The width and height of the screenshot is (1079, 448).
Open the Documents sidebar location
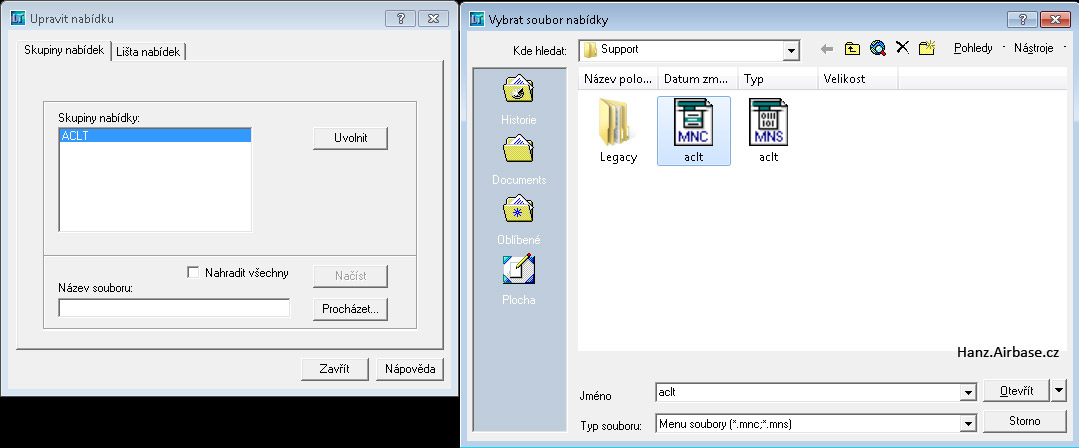519,160
